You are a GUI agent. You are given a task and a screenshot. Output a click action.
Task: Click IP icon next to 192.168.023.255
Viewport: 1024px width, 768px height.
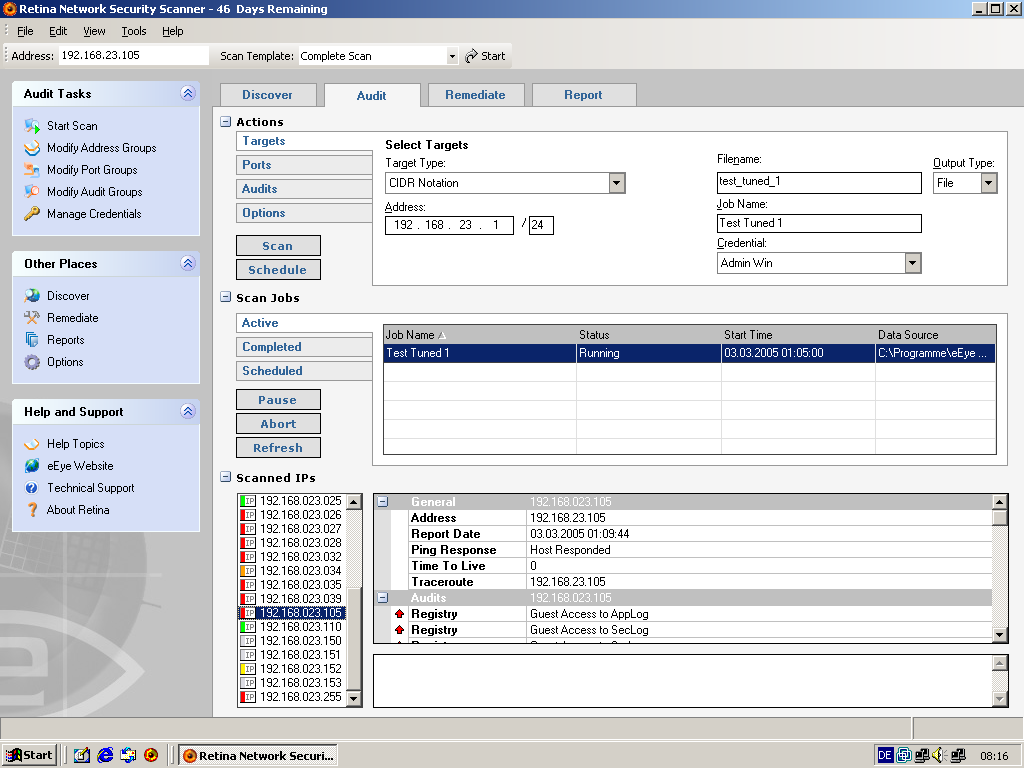[x=248, y=697]
